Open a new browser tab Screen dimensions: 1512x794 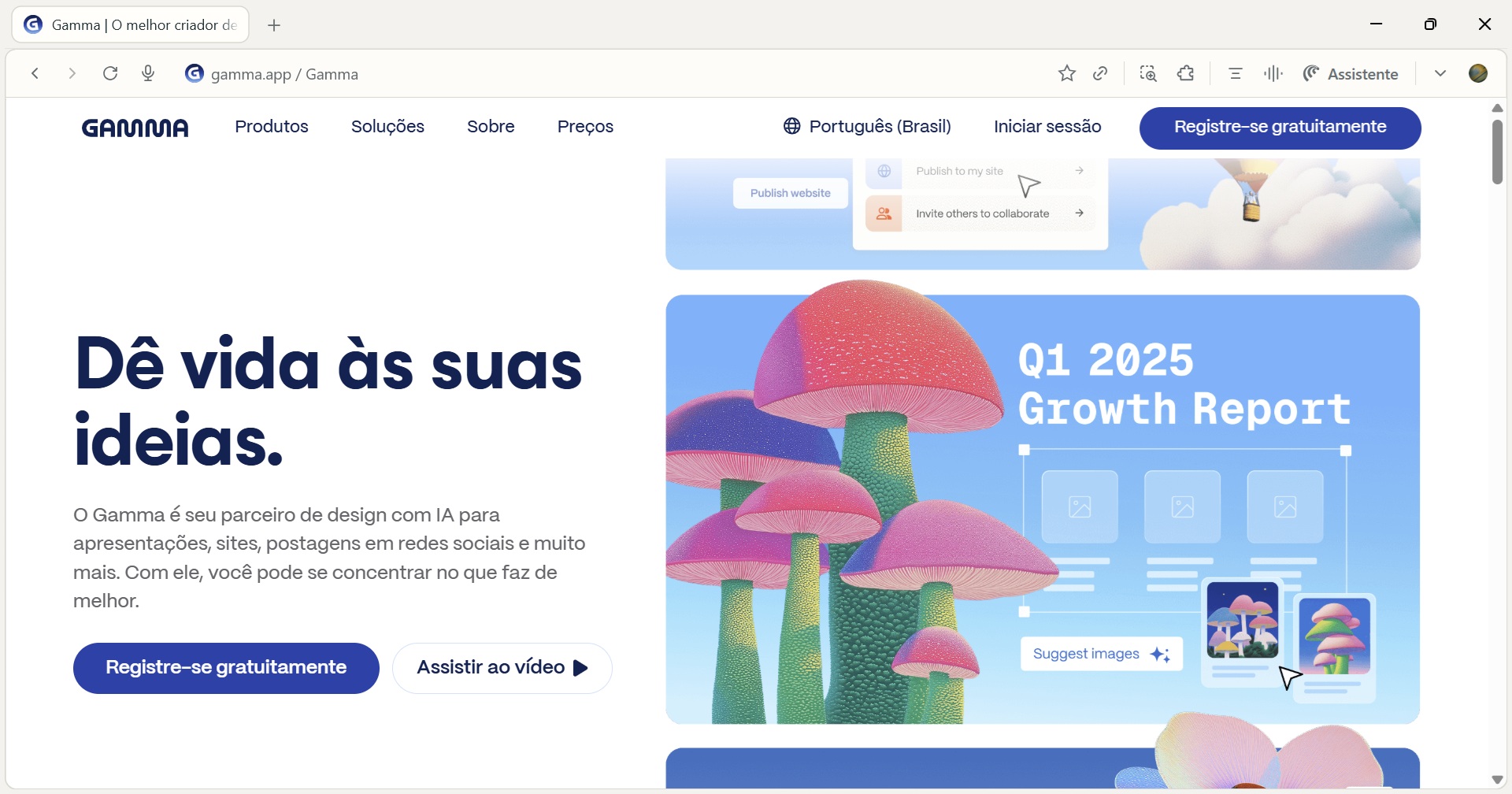[x=274, y=25]
